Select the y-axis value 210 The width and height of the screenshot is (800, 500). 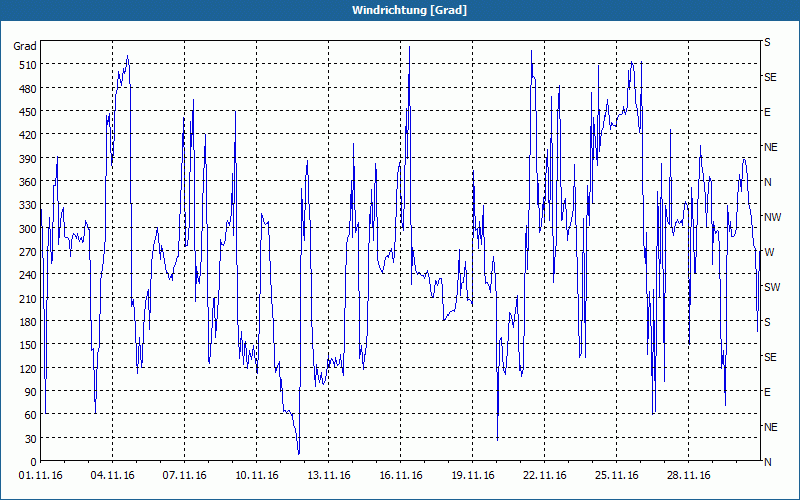(28, 298)
